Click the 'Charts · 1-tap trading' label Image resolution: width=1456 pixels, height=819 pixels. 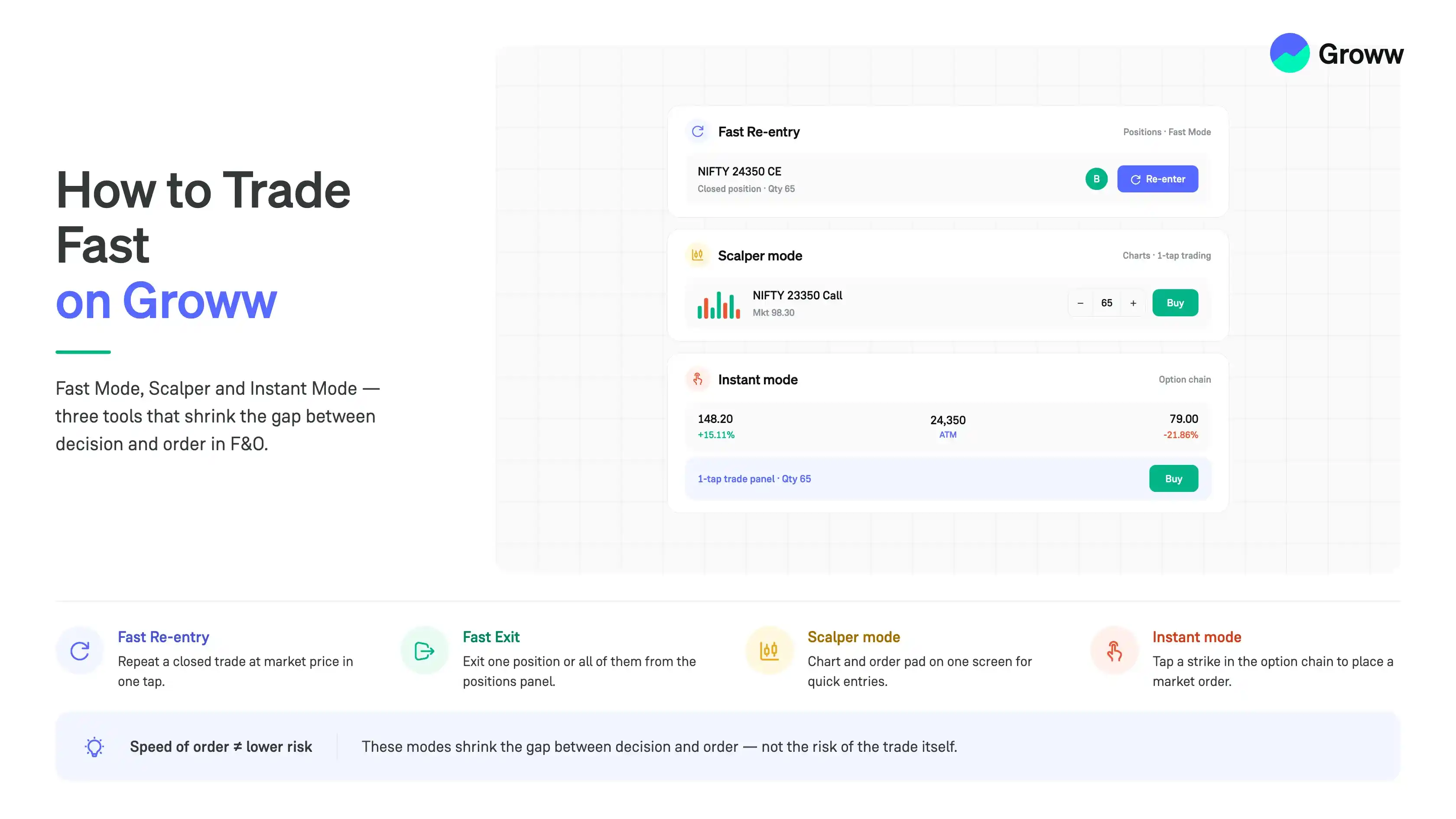tap(1167, 256)
